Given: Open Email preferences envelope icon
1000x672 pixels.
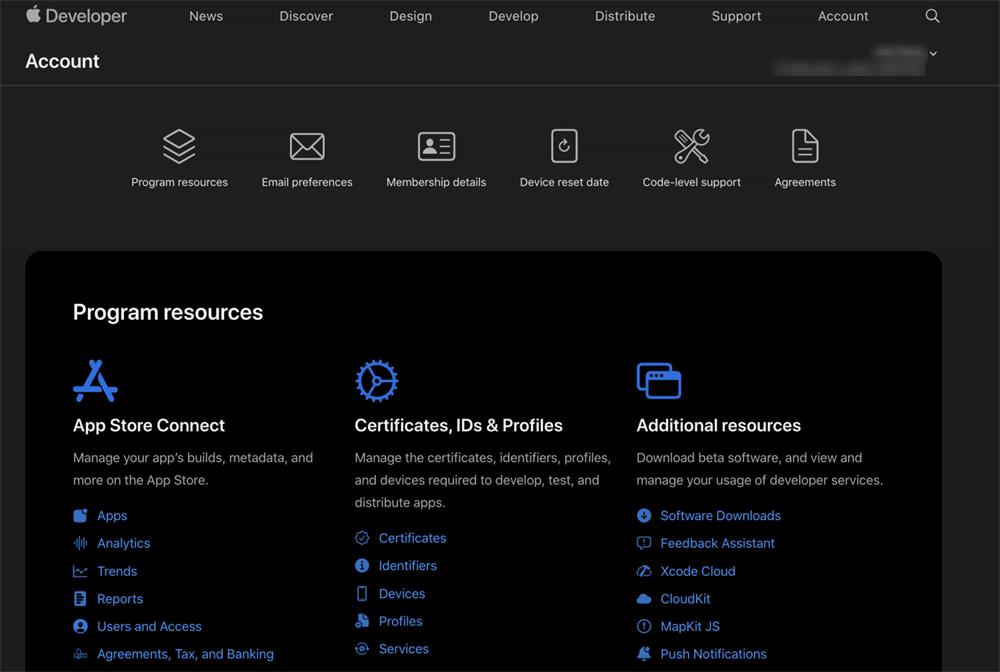Looking at the screenshot, I should pos(307,147).
